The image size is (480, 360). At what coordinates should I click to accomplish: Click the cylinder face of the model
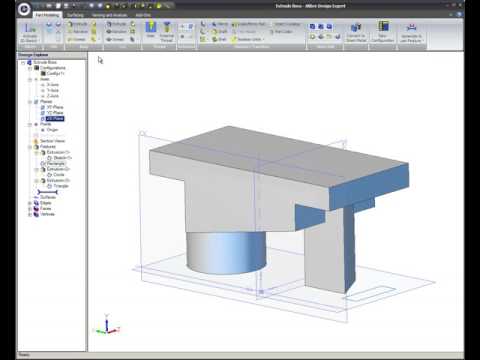226,253
